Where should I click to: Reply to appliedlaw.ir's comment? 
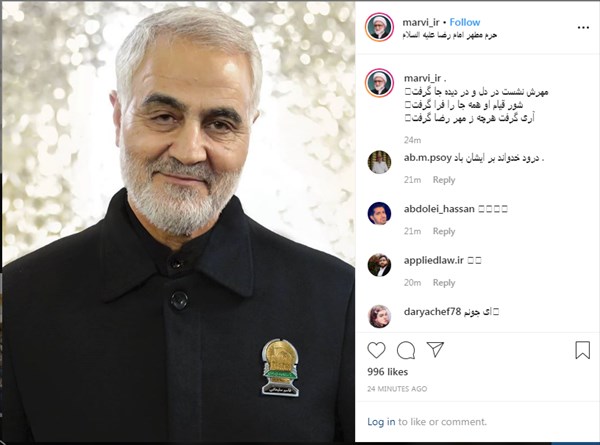[444, 282]
